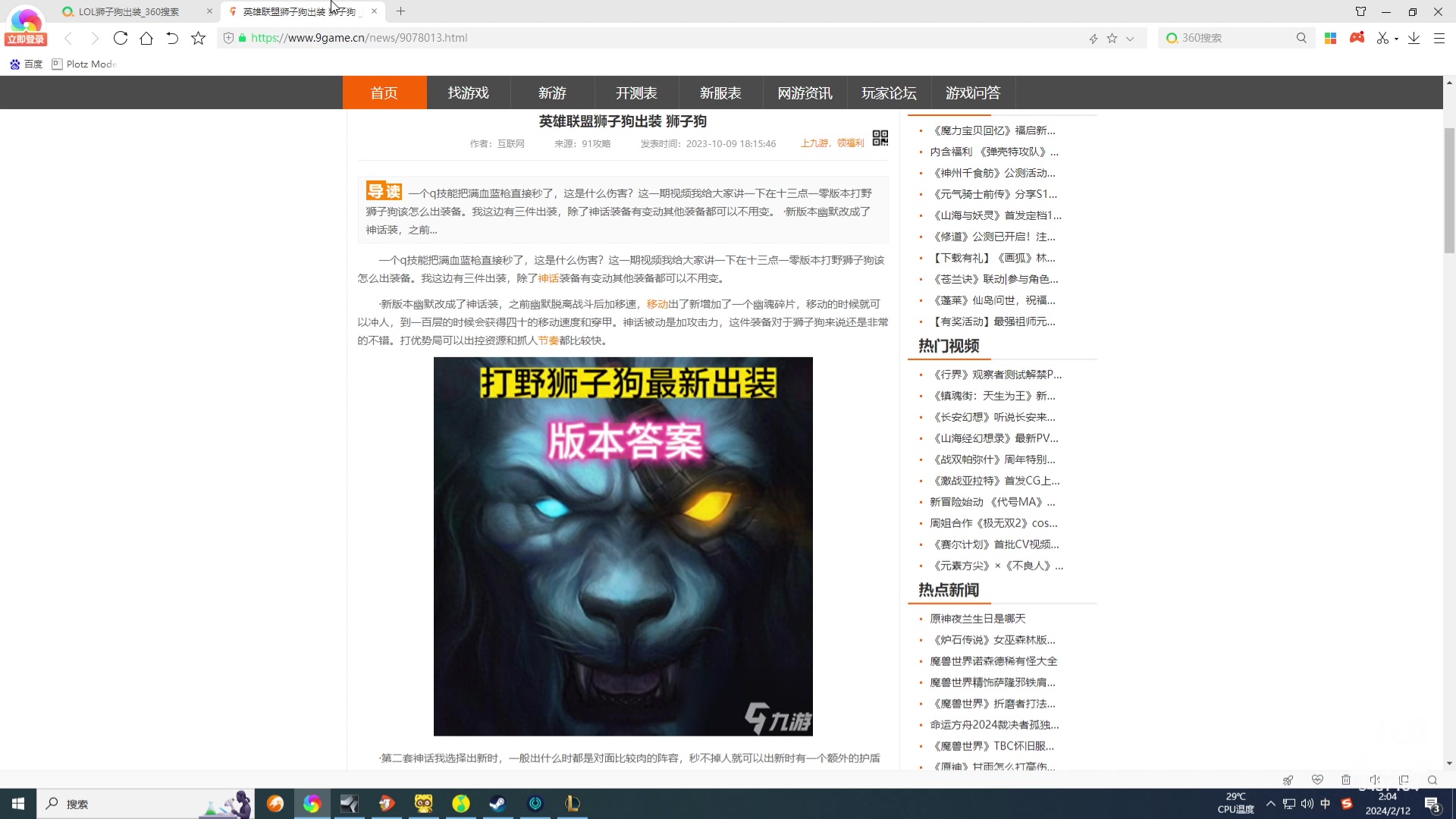Open the 360 game center icon in toolbar
Viewport: 1456px width, 819px height.
coord(1357,37)
